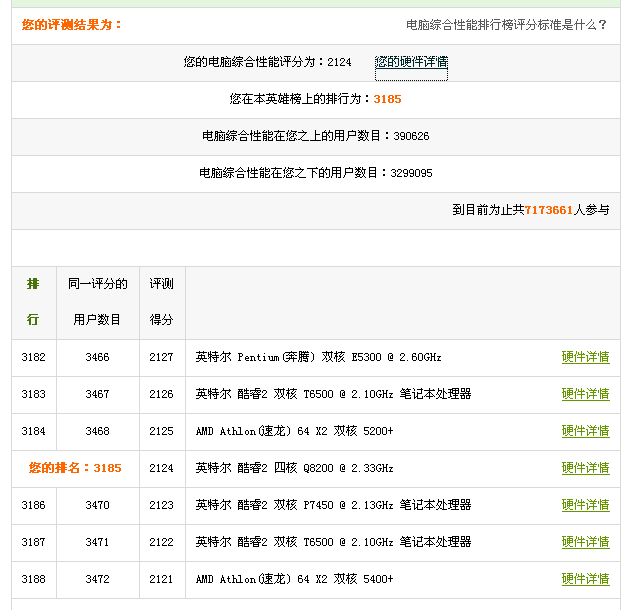Click the 评测得分 column header
Viewport: 640px width, 610px height.
[x=162, y=302]
